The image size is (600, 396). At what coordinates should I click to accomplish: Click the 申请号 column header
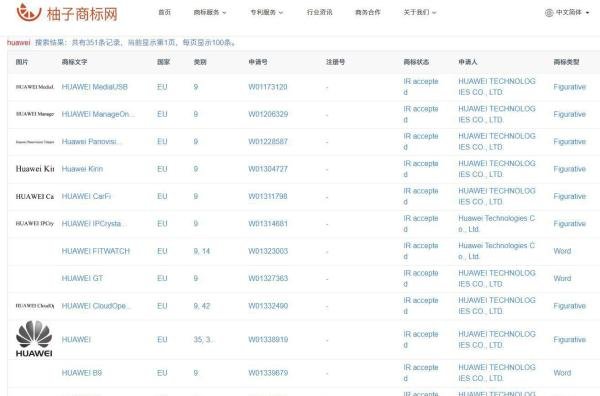[258, 62]
